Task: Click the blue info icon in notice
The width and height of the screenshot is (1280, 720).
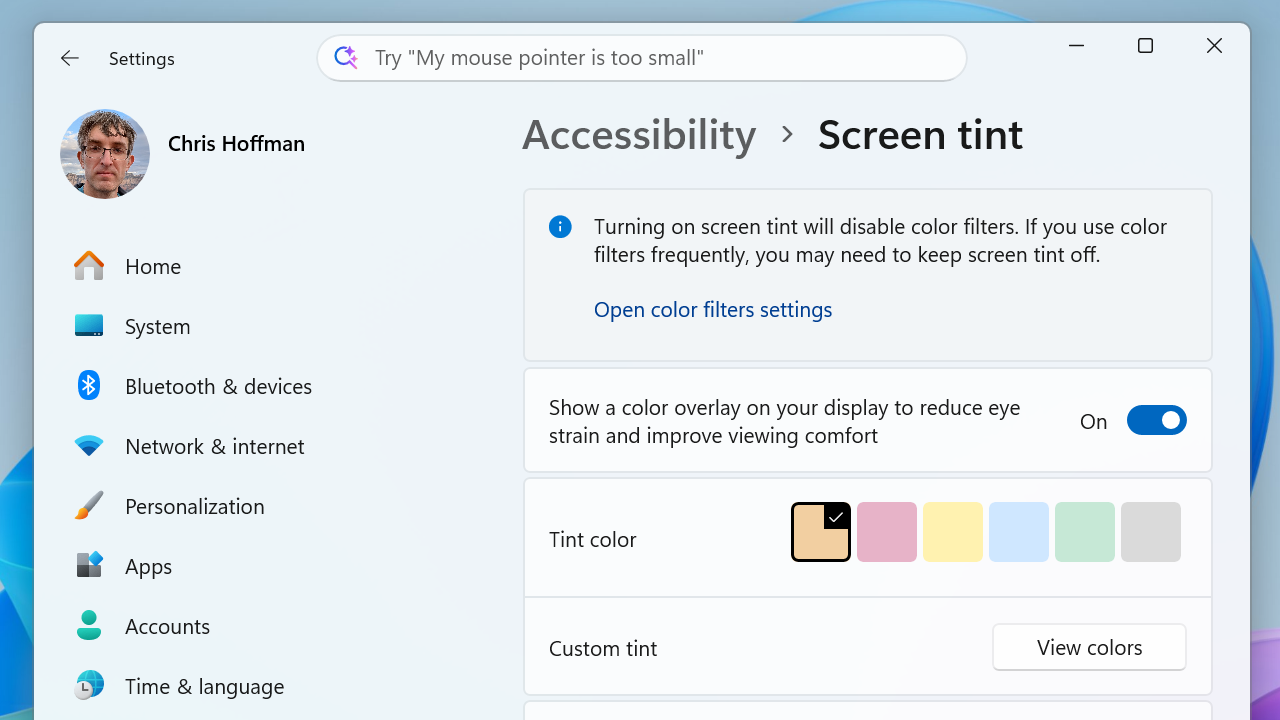Action: point(560,227)
